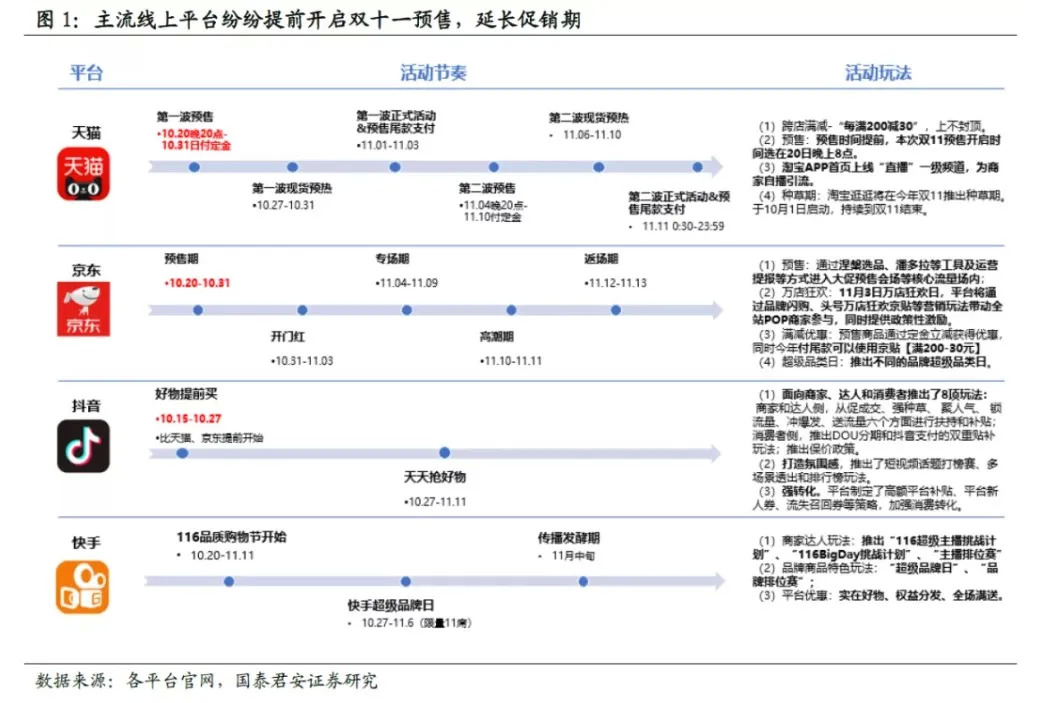The height and width of the screenshot is (703, 1048).
Task: Click the arrowhead ending Tmall's timeline
Action: pyautogui.click(x=716, y=167)
